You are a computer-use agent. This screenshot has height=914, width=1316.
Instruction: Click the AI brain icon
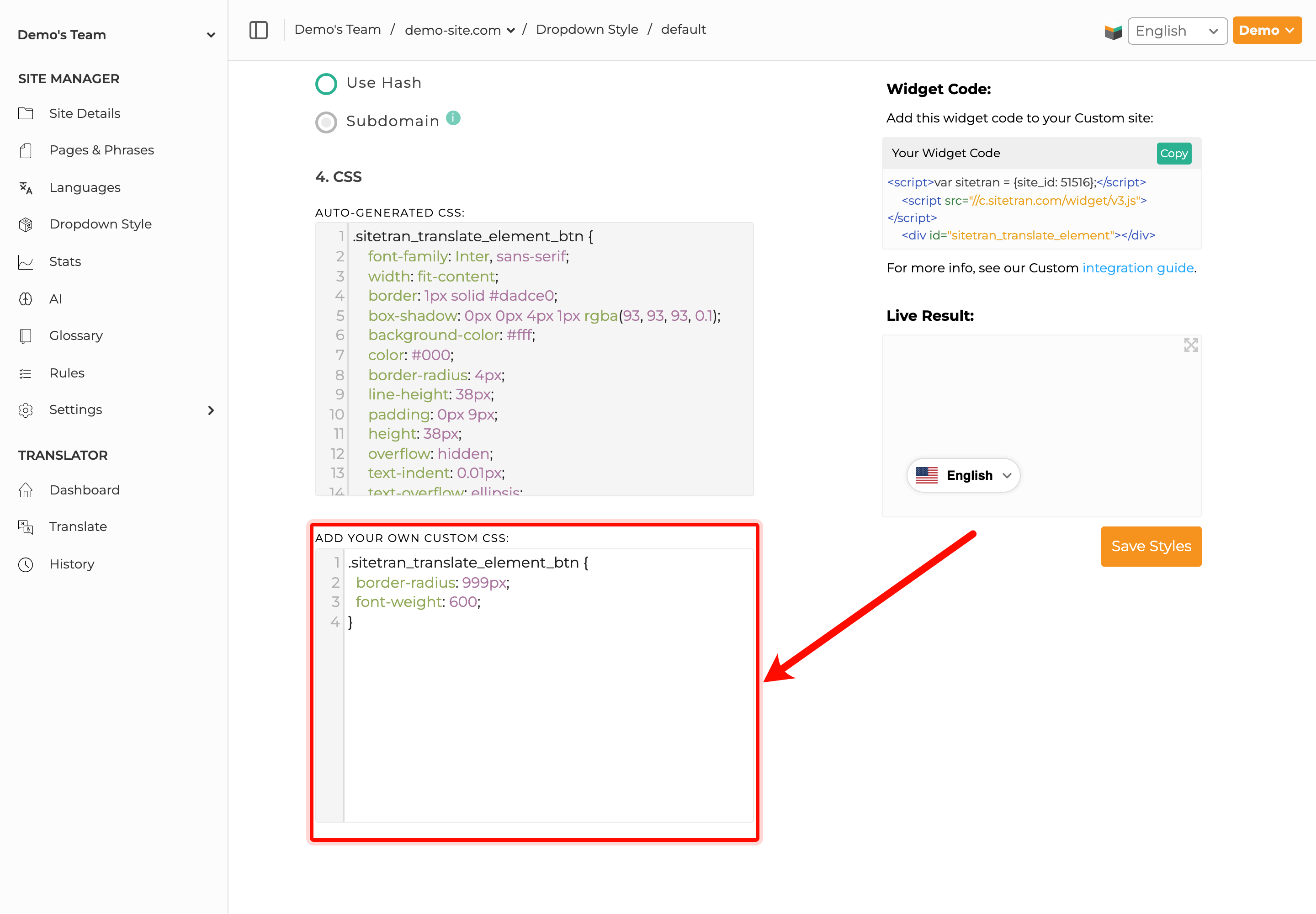pos(26,299)
